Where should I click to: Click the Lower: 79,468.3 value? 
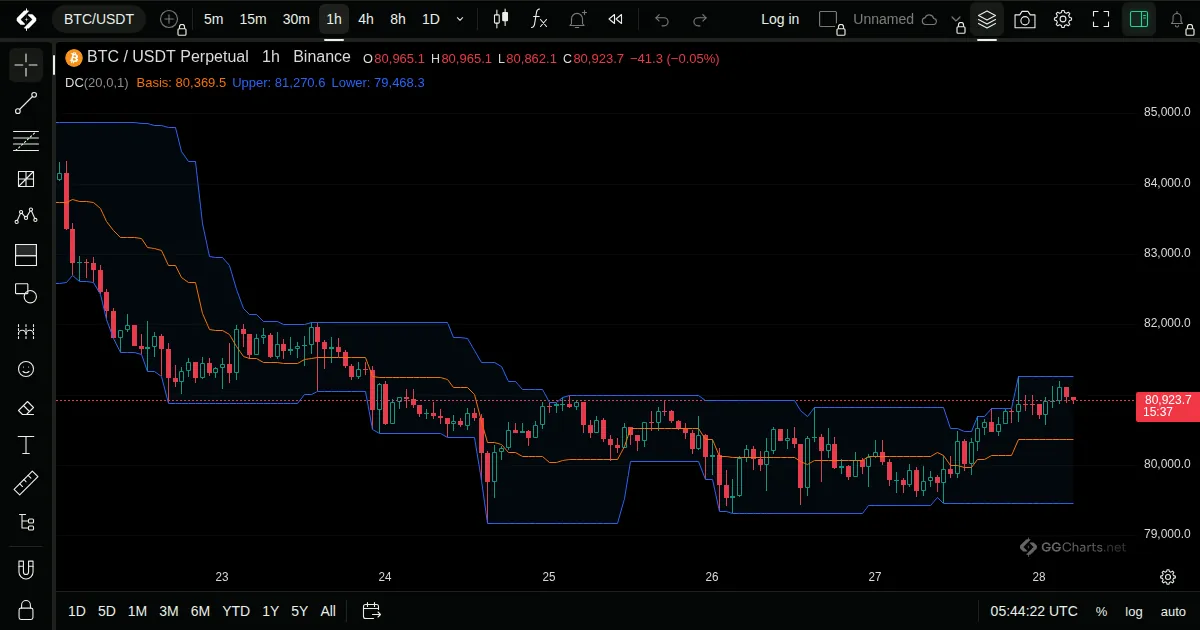point(378,82)
